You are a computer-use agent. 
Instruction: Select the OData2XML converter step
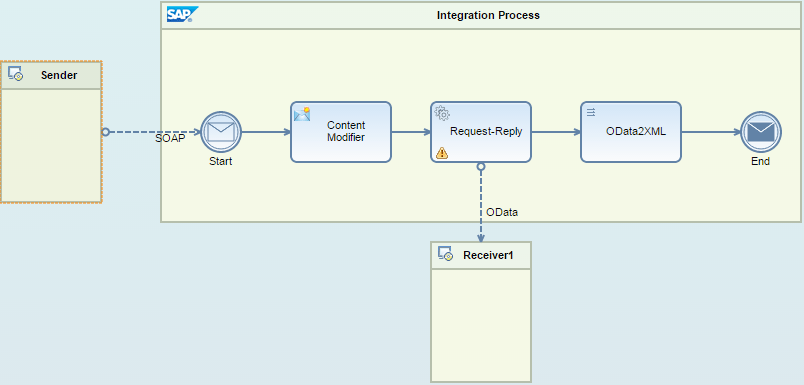[631, 132]
